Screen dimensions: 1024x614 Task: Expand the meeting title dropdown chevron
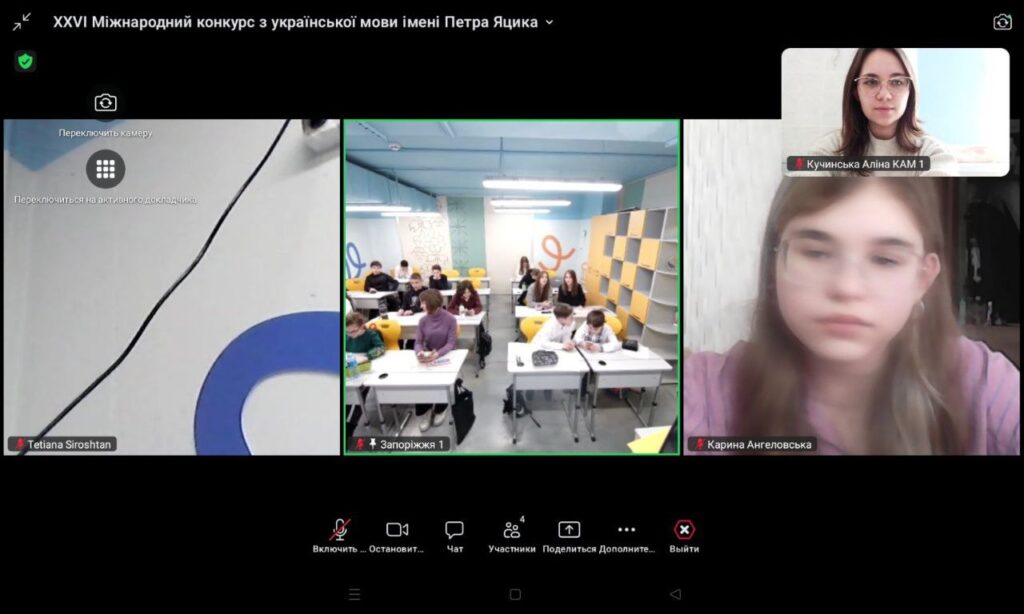point(549,22)
